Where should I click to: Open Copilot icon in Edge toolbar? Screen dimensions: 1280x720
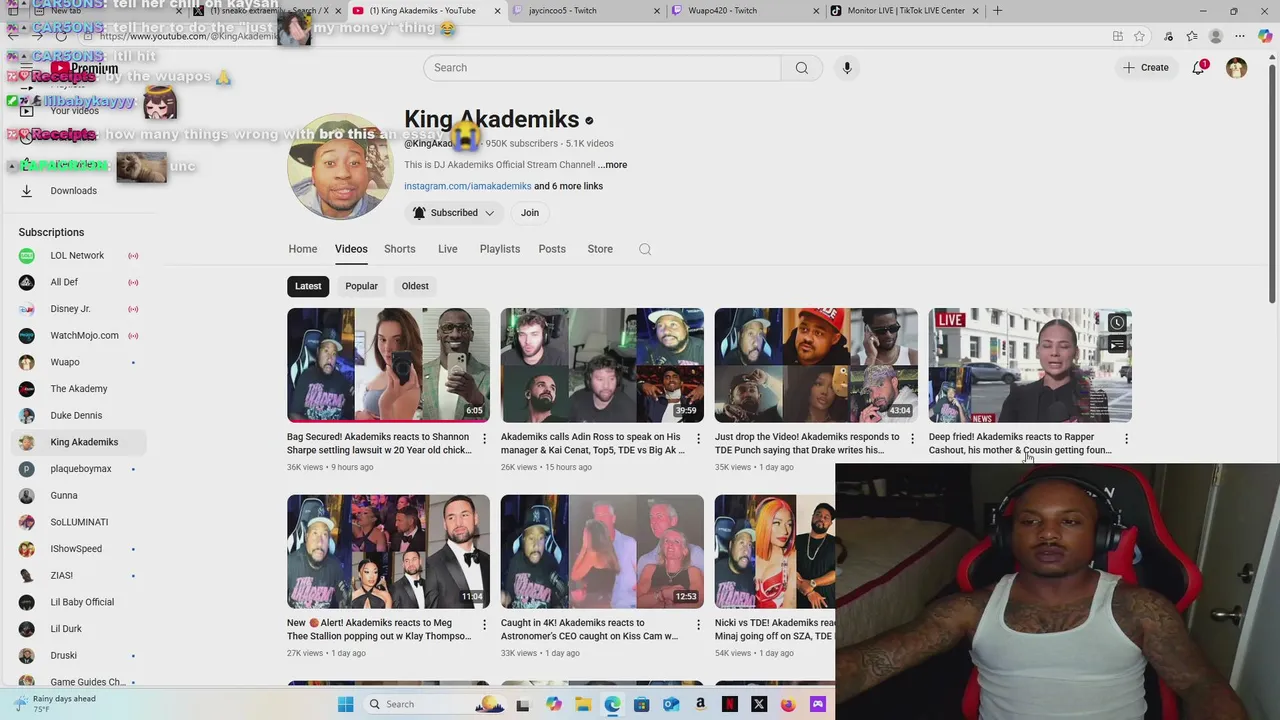[x=1265, y=37]
